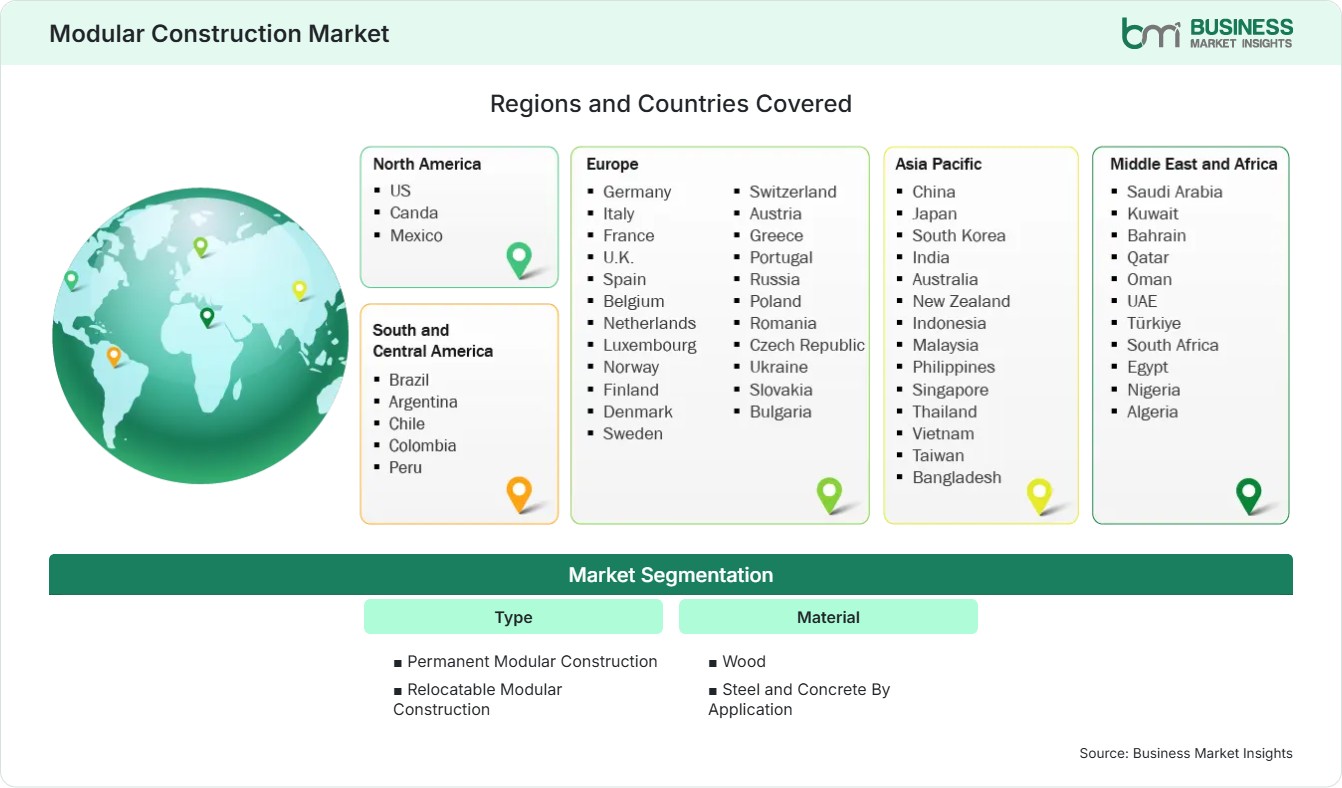Click the dark green pin on globe's Middle East
The width and height of the screenshot is (1342, 788).
click(207, 317)
